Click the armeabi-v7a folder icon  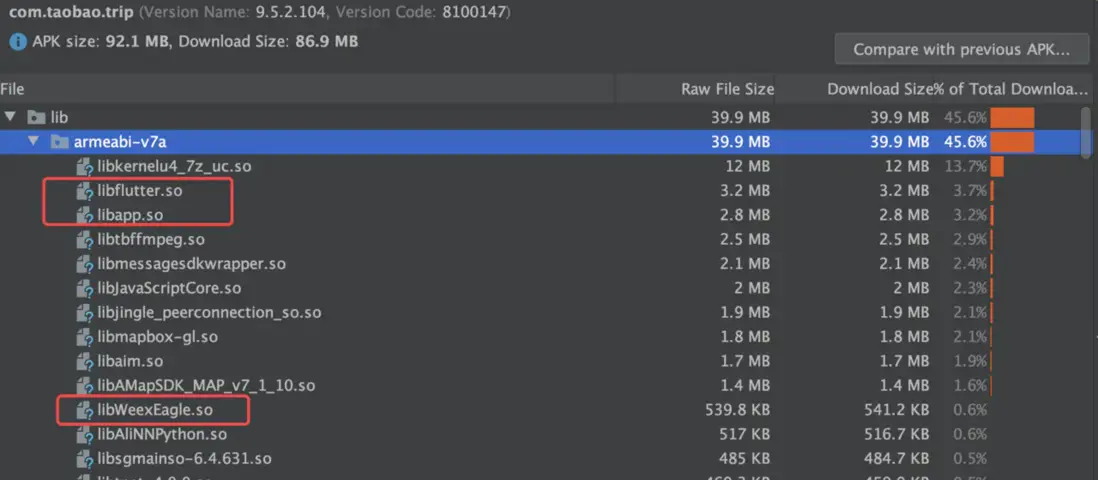pyautogui.click(x=60, y=142)
